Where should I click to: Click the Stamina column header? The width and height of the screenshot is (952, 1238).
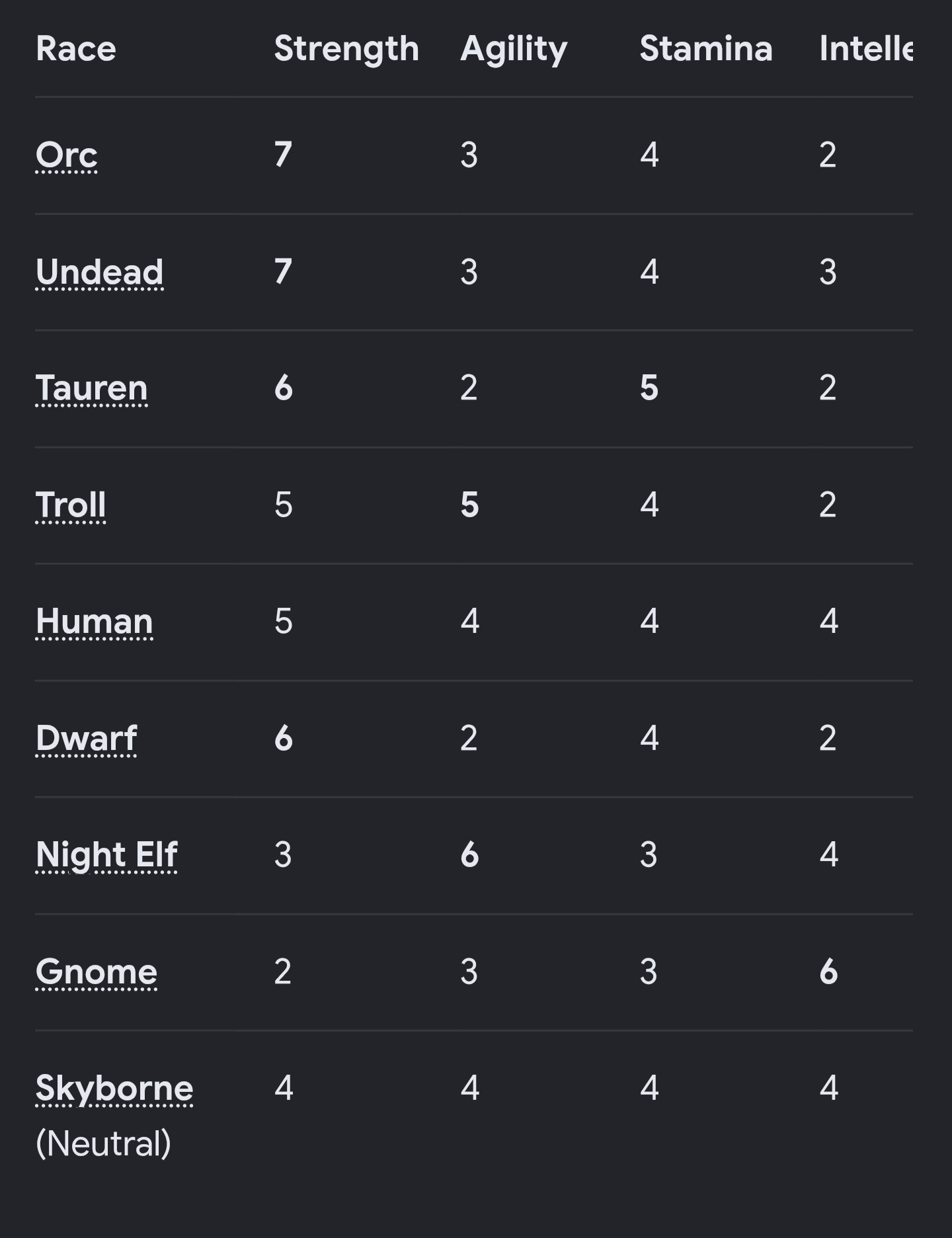pos(706,49)
